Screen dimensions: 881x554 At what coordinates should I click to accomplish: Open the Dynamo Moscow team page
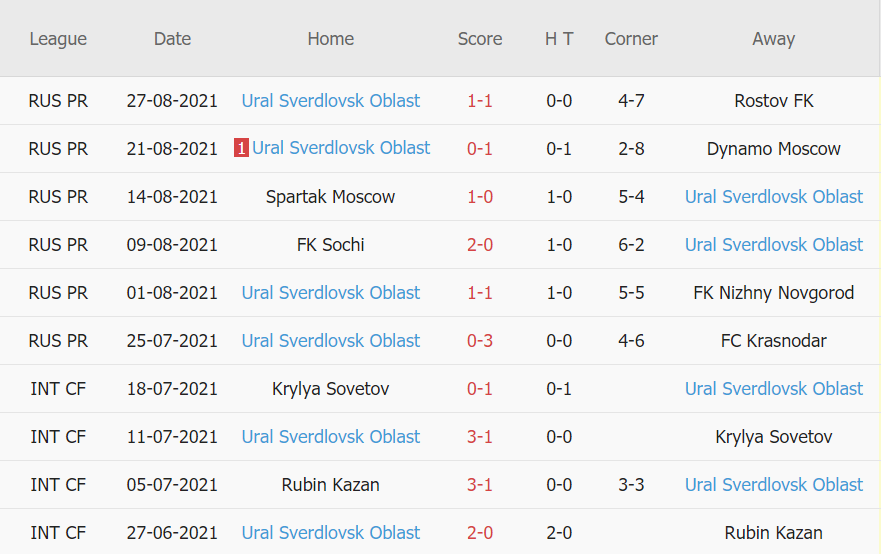click(x=774, y=149)
